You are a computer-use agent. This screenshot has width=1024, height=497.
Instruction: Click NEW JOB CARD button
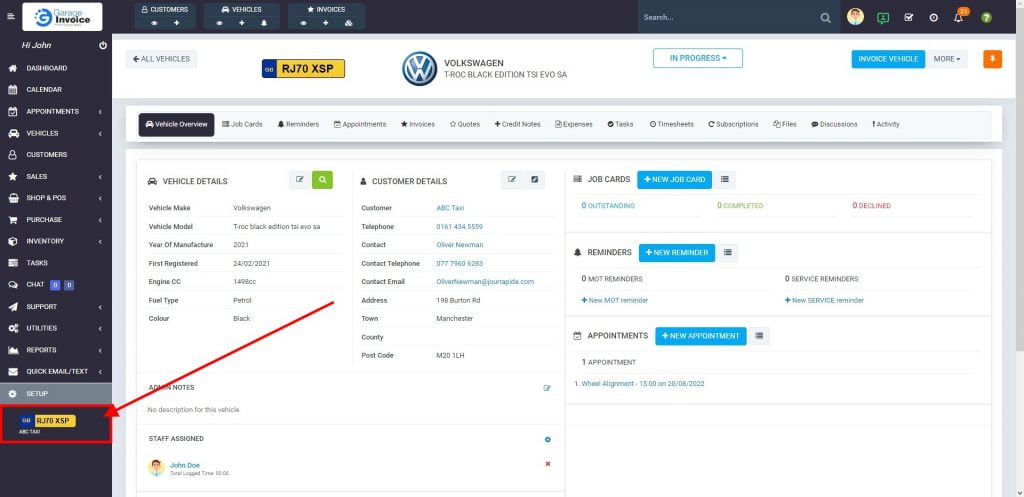point(675,180)
